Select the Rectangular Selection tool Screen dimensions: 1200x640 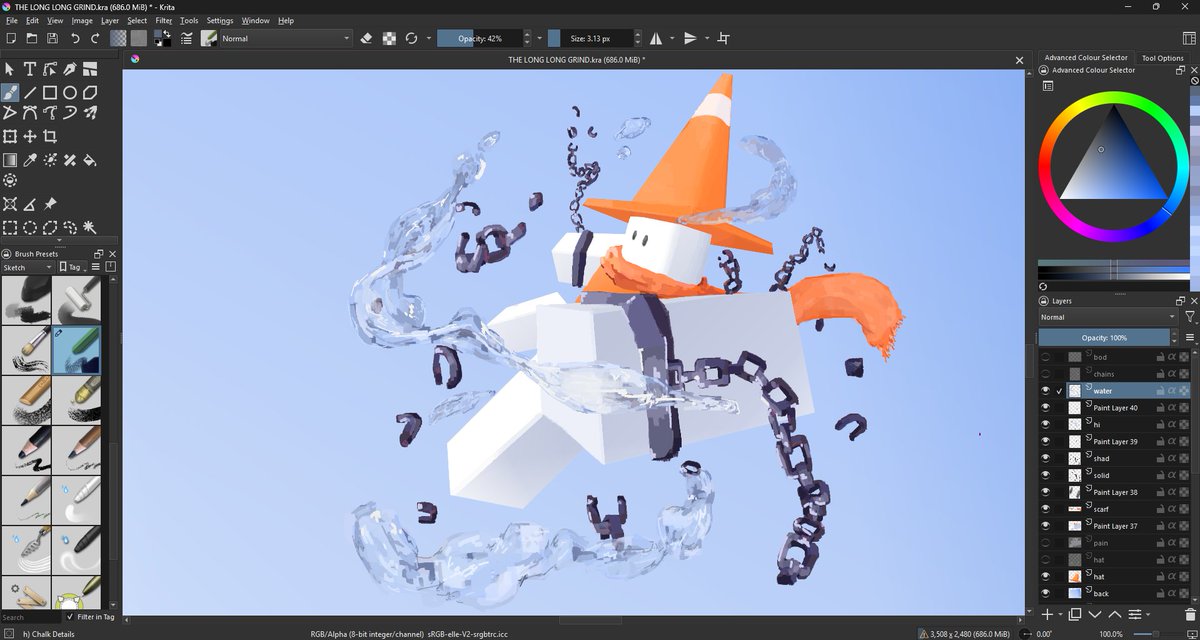[10, 227]
